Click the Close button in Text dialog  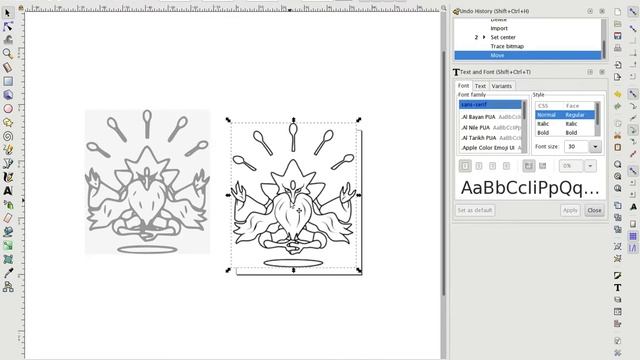coord(594,210)
